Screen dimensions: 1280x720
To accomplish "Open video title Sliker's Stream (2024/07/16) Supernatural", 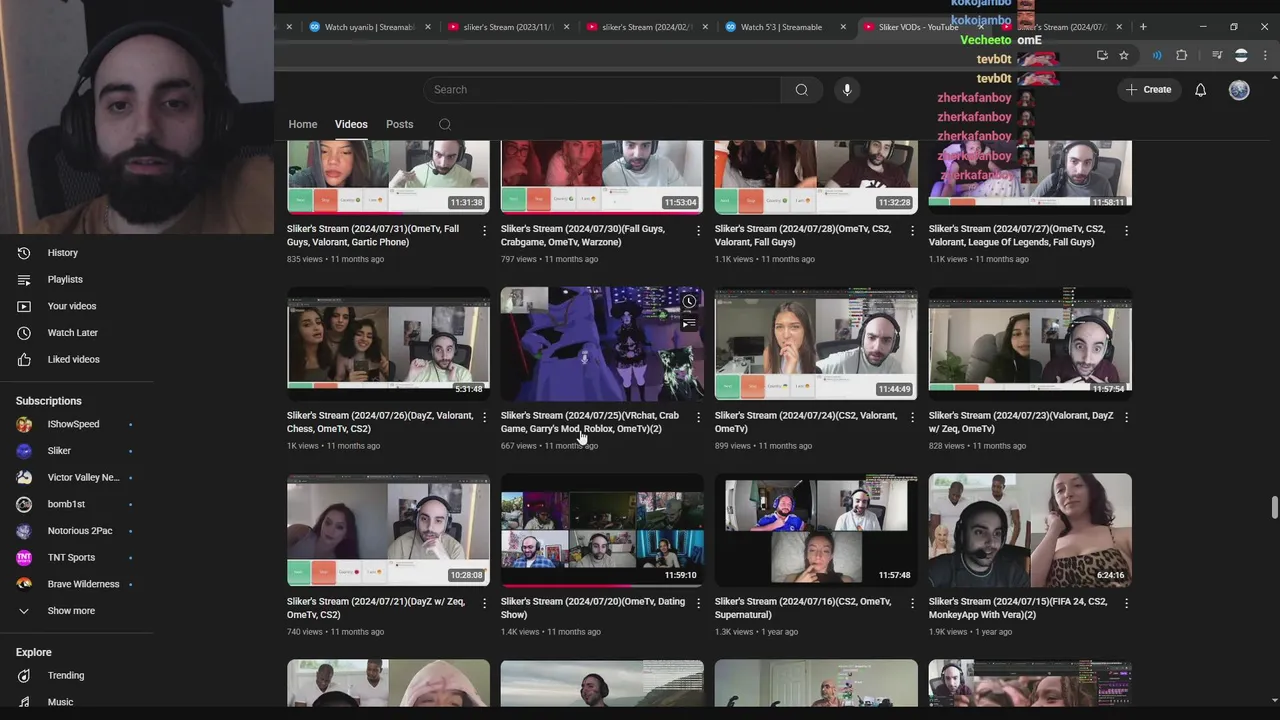I will tap(803, 608).
